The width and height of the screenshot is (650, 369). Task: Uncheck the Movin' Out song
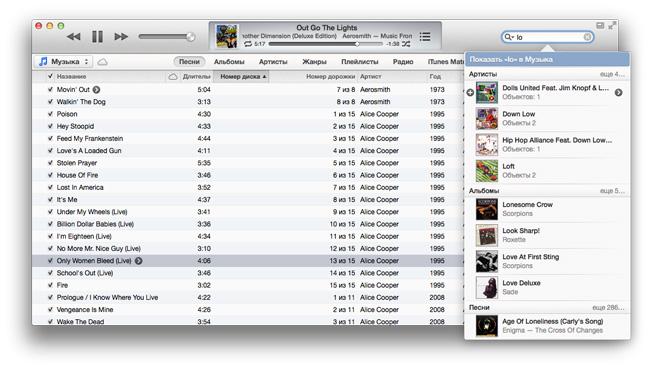point(50,89)
